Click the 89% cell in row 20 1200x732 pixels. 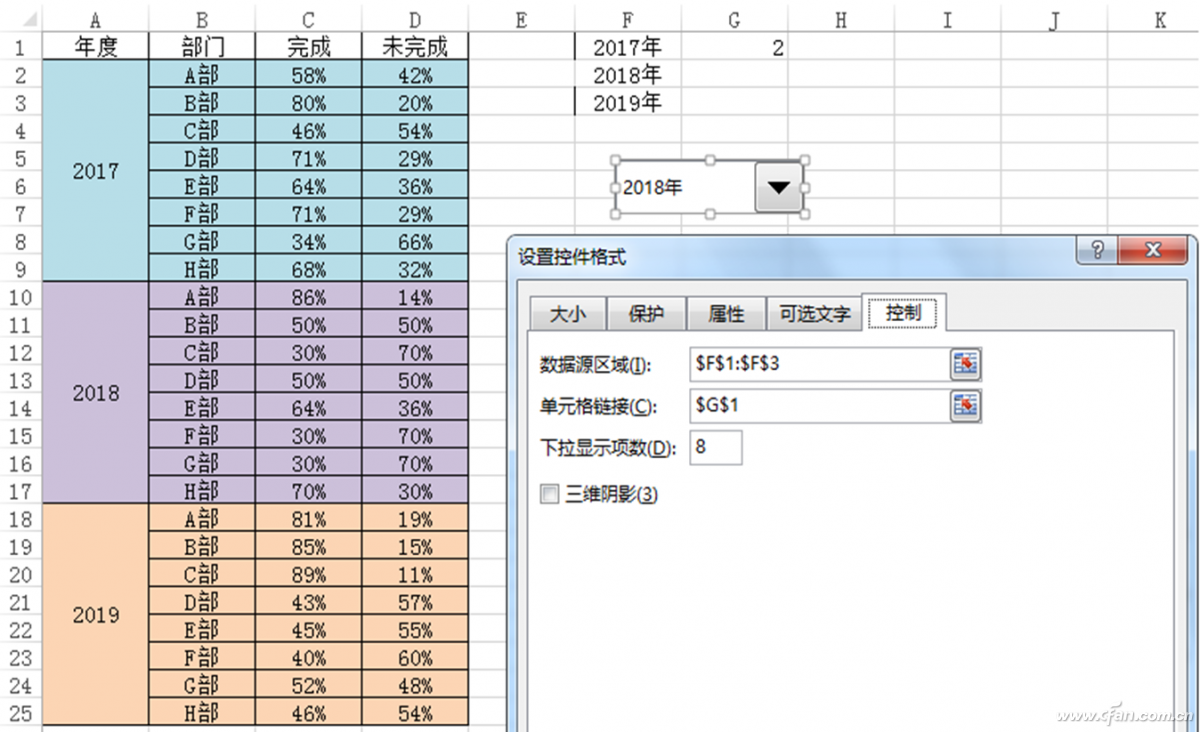click(308, 574)
